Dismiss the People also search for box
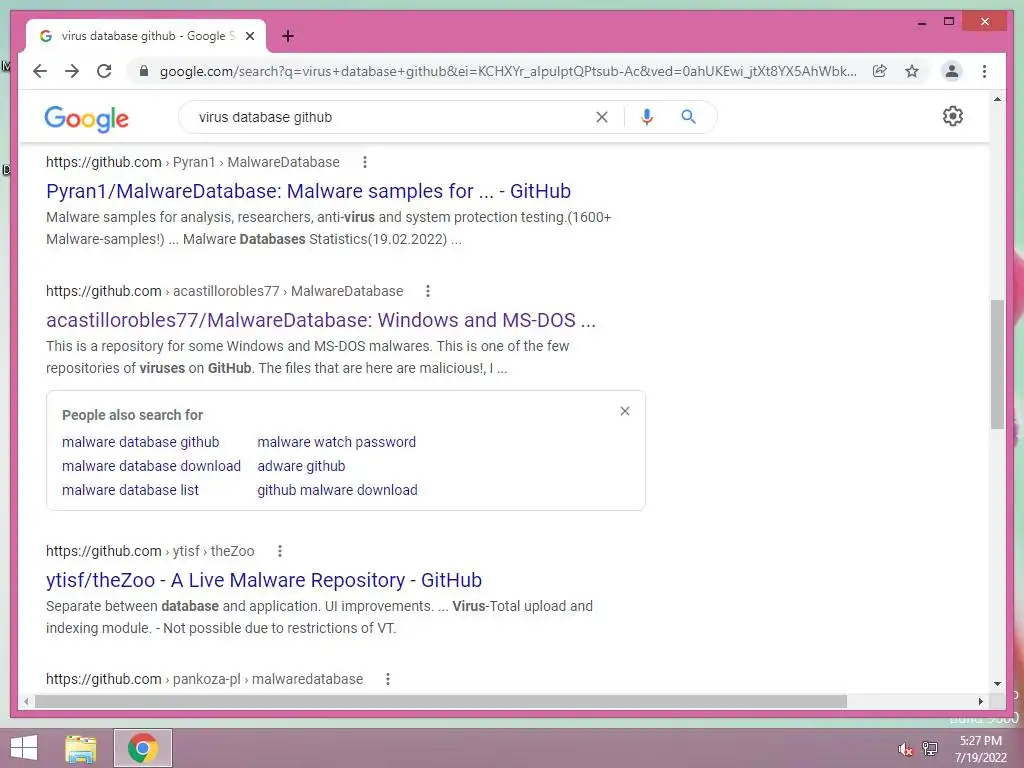The height and width of the screenshot is (768, 1024). (x=625, y=411)
